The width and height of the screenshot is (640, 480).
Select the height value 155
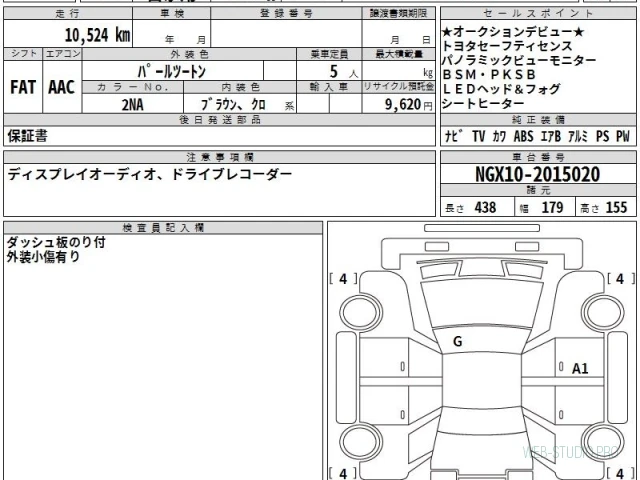point(616,207)
